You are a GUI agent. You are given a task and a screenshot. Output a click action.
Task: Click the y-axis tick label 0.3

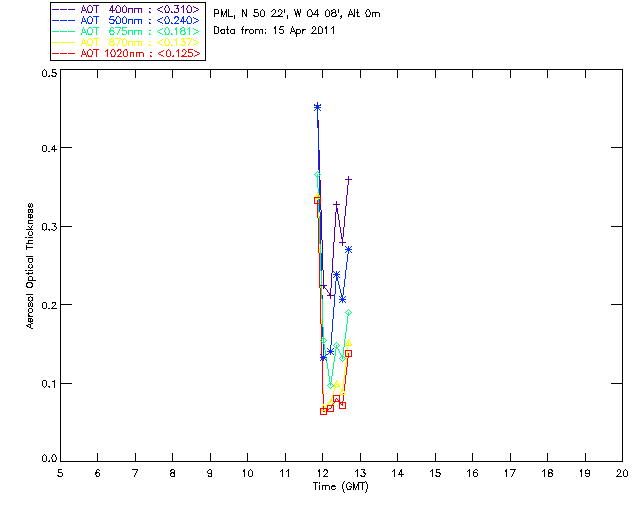click(49, 227)
